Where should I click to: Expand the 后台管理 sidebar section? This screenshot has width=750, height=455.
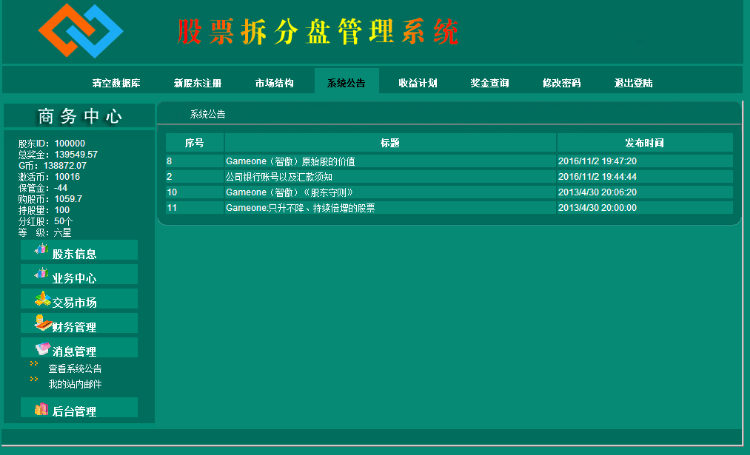pos(79,408)
